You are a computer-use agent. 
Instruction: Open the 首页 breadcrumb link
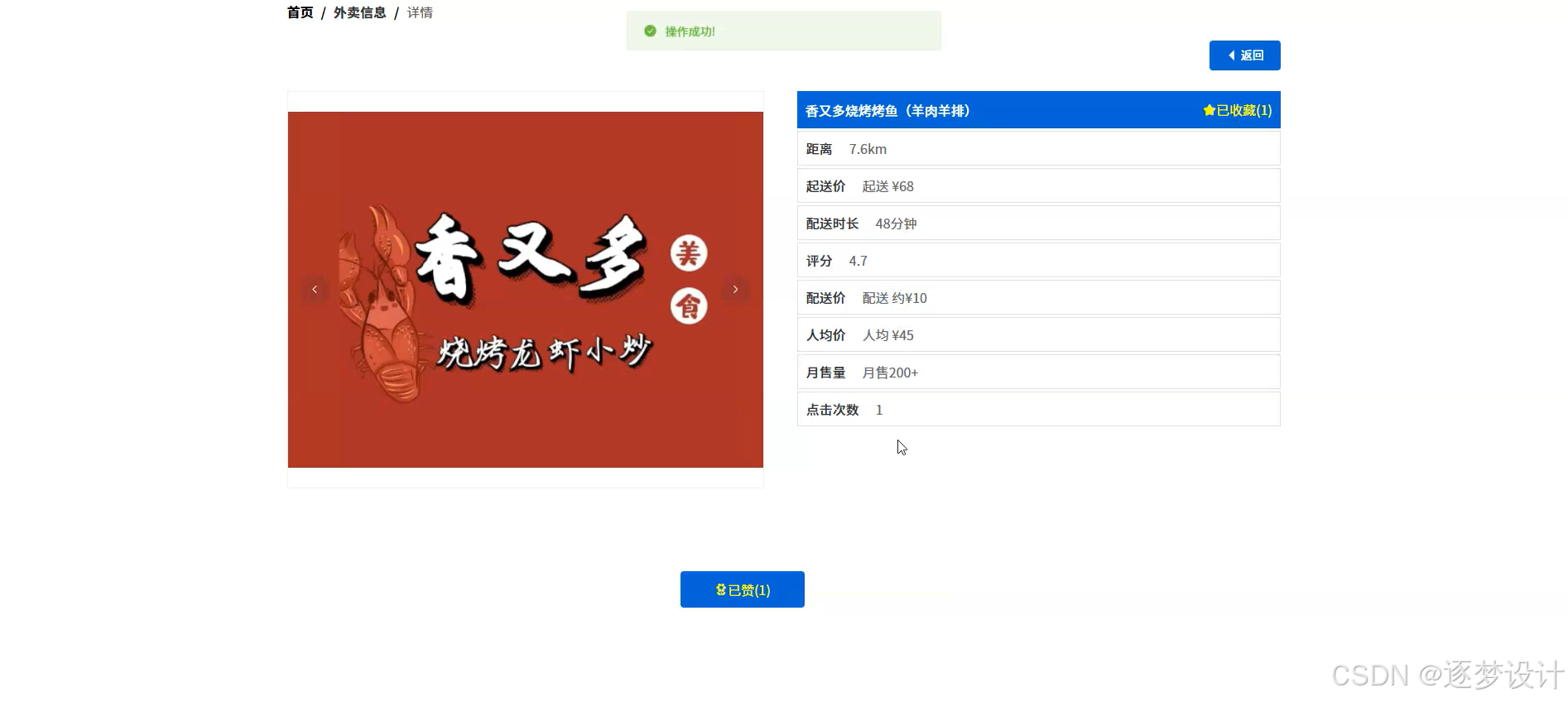[x=300, y=12]
